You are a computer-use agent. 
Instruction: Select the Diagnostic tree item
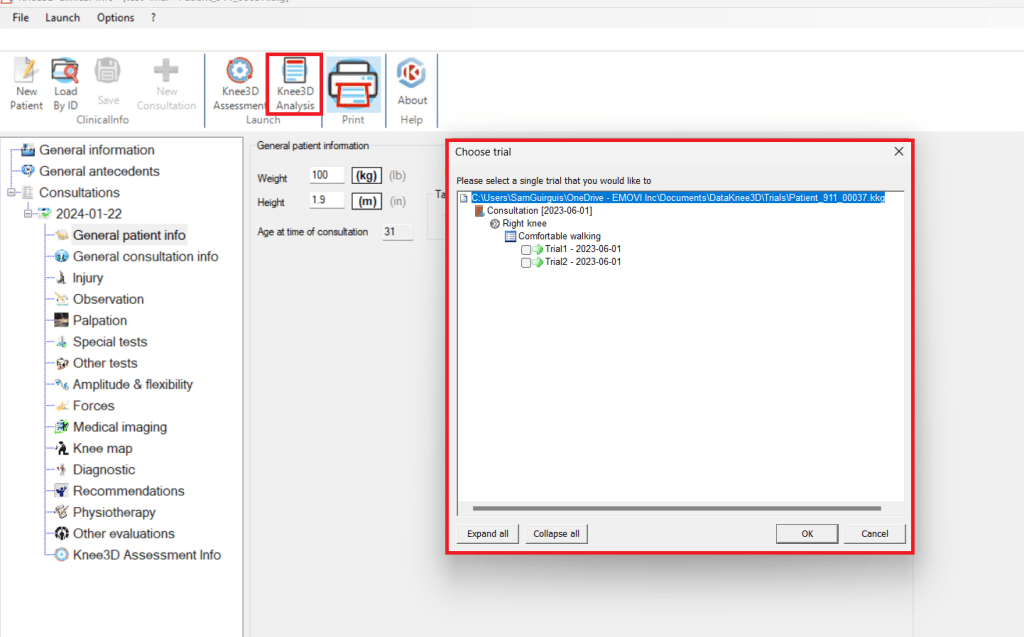pyautogui.click(x=104, y=470)
